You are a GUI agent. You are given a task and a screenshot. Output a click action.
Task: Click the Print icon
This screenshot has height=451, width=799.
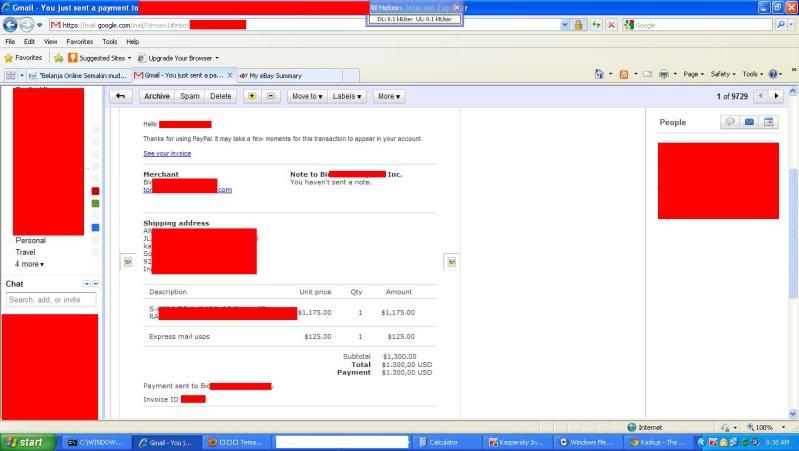tap(663, 74)
